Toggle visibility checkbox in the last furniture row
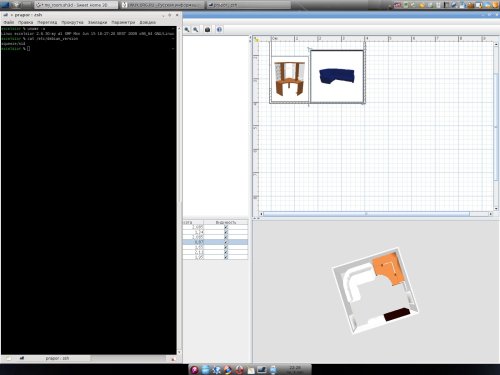The height and width of the screenshot is (375, 500). coord(226,257)
